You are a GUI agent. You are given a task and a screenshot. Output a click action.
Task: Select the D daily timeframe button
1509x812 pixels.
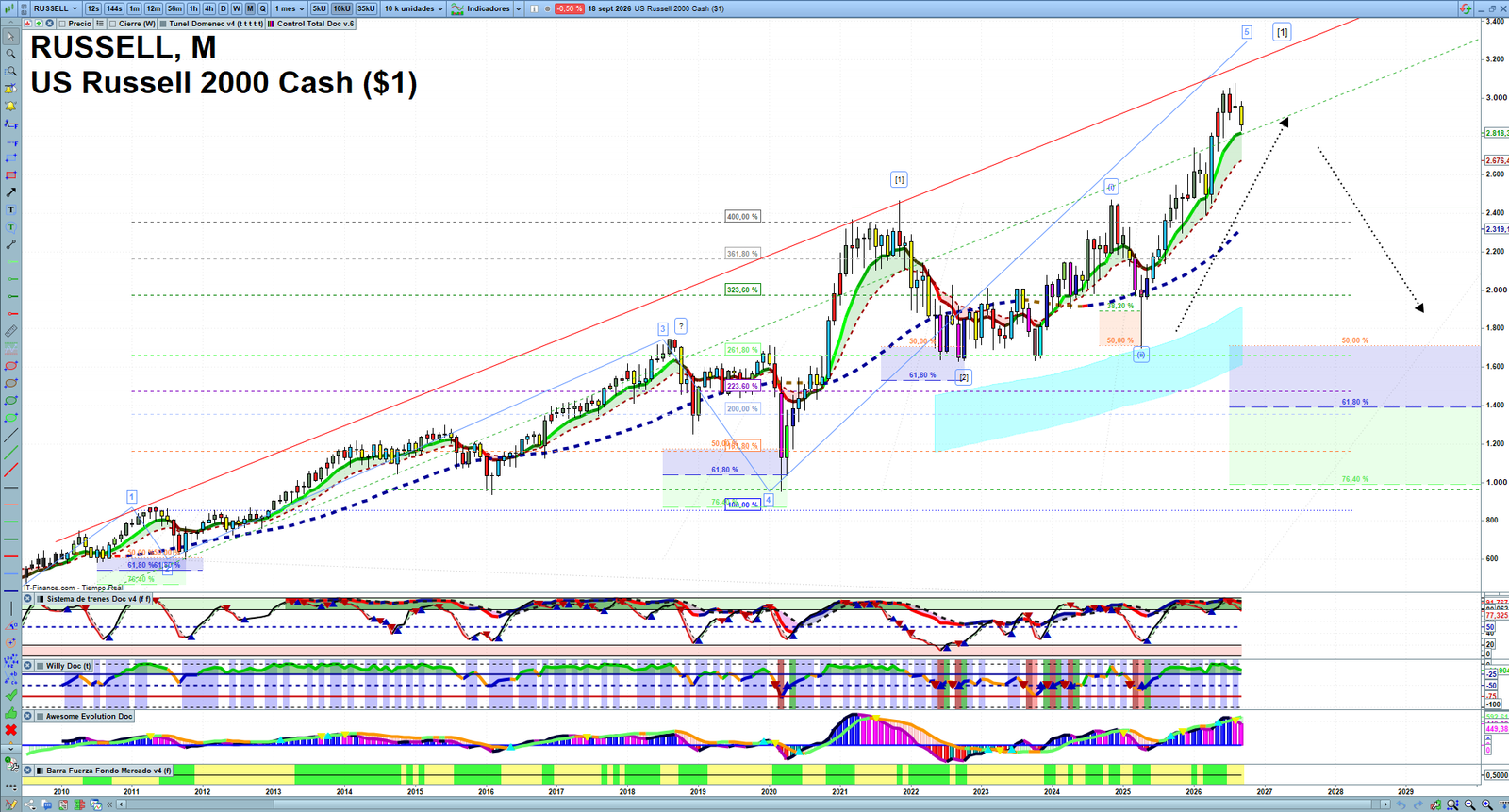[224, 8]
